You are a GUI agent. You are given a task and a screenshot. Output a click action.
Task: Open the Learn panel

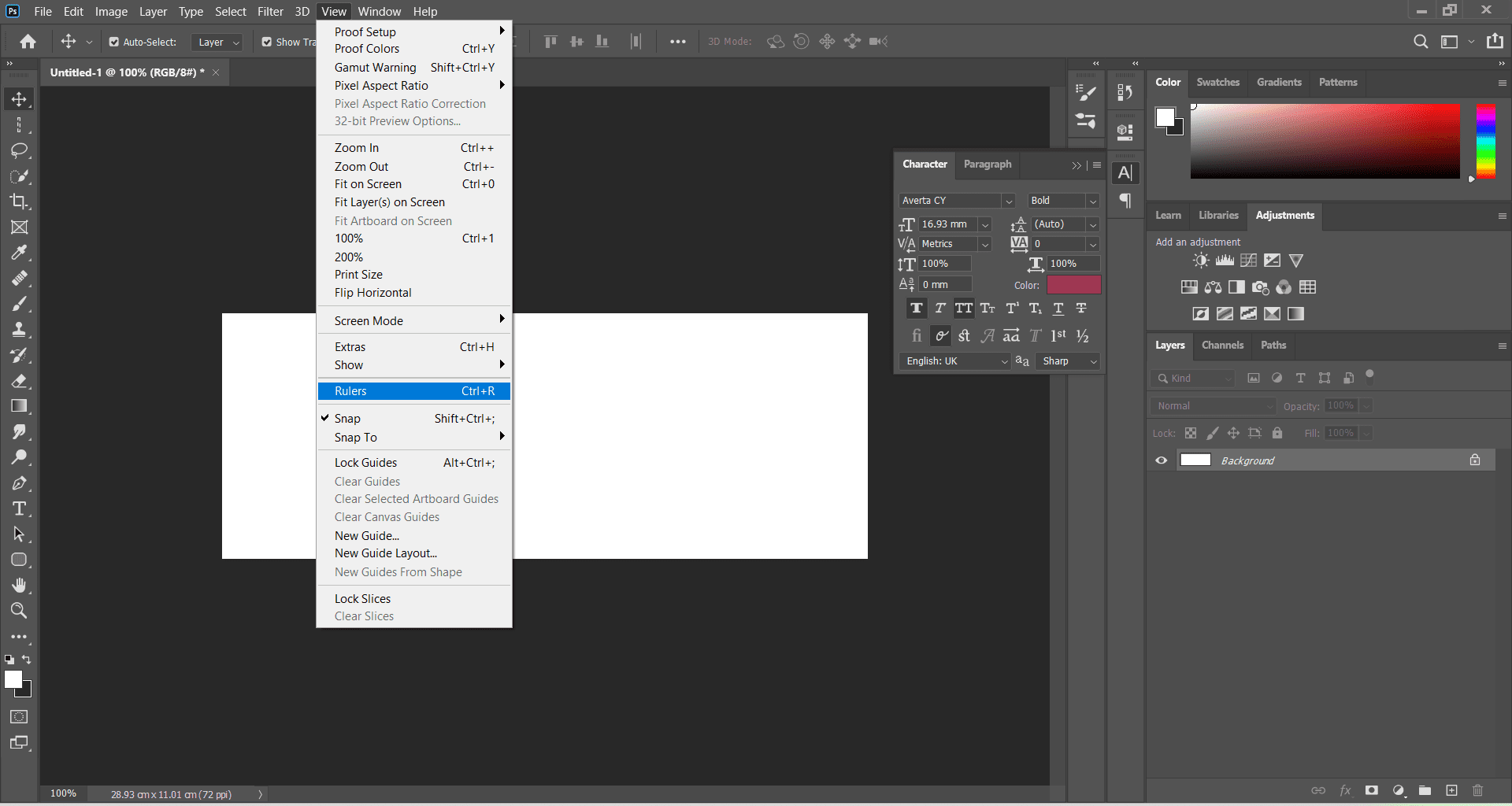(x=1168, y=215)
